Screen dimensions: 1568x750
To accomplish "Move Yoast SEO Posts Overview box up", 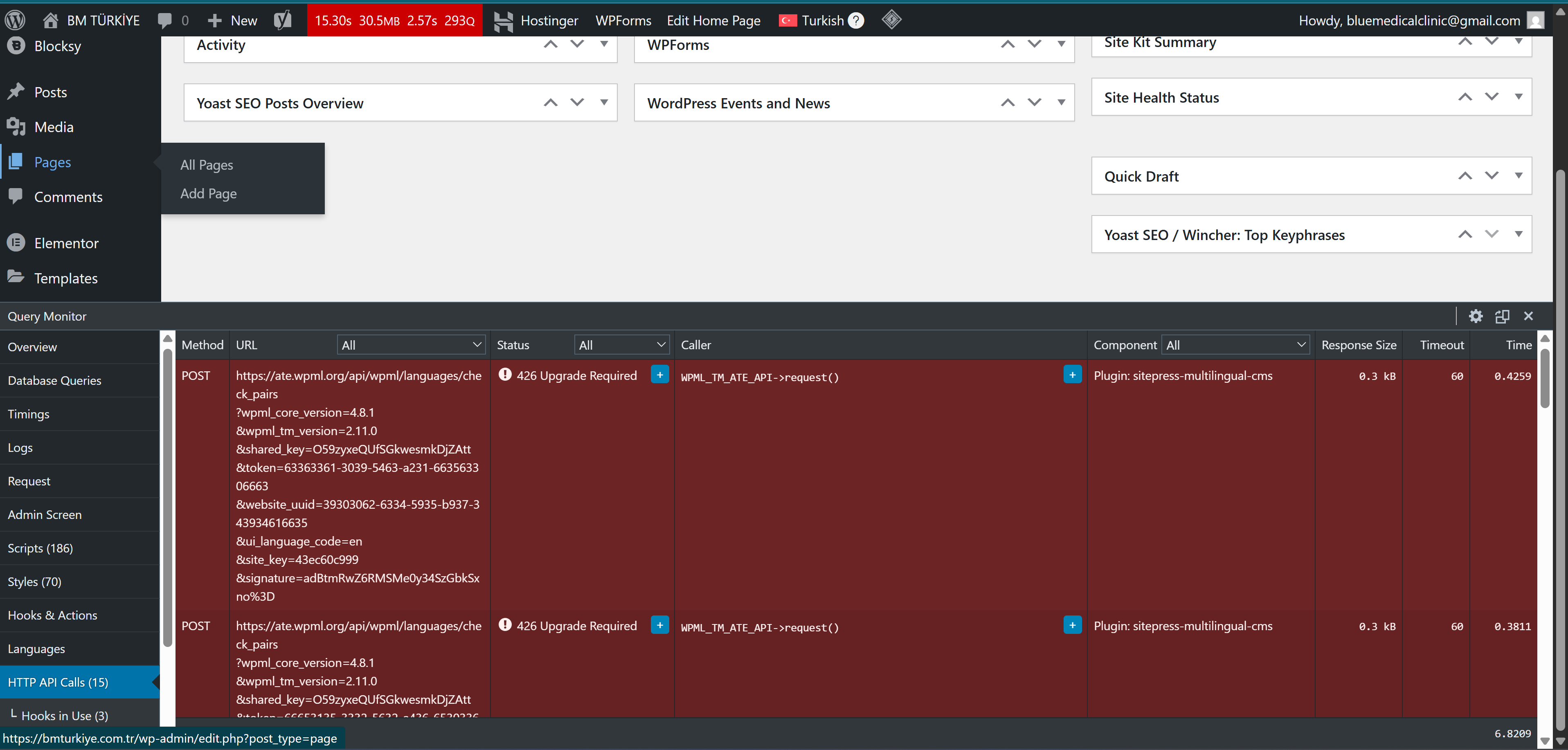I will tap(550, 102).
